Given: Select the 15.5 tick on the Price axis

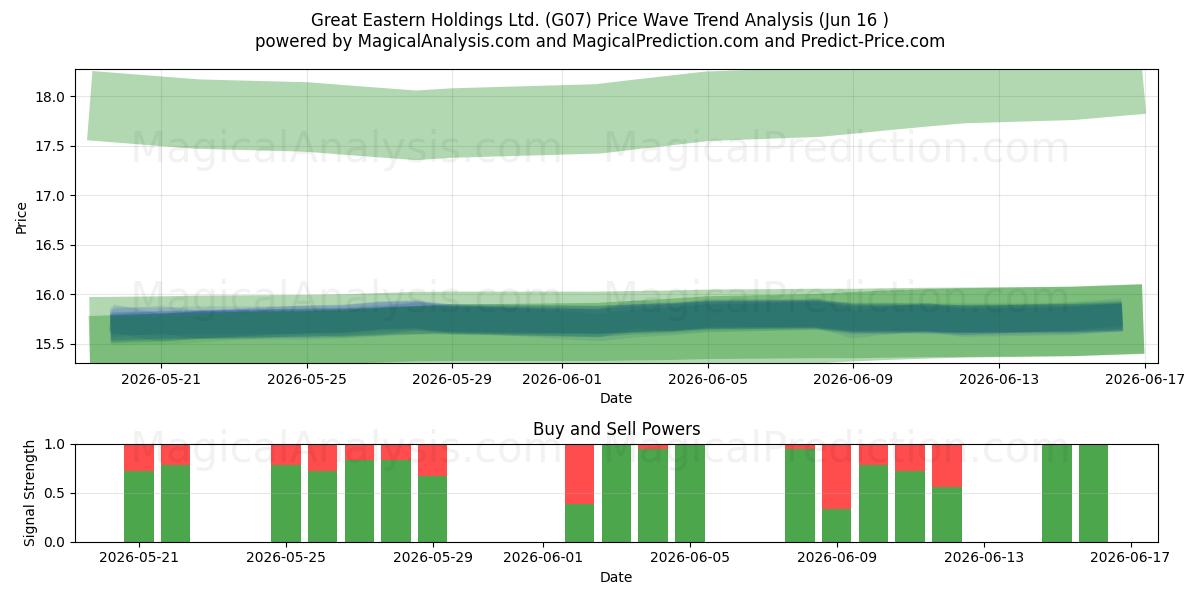Looking at the screenshot, I should [x=50, y=344].
